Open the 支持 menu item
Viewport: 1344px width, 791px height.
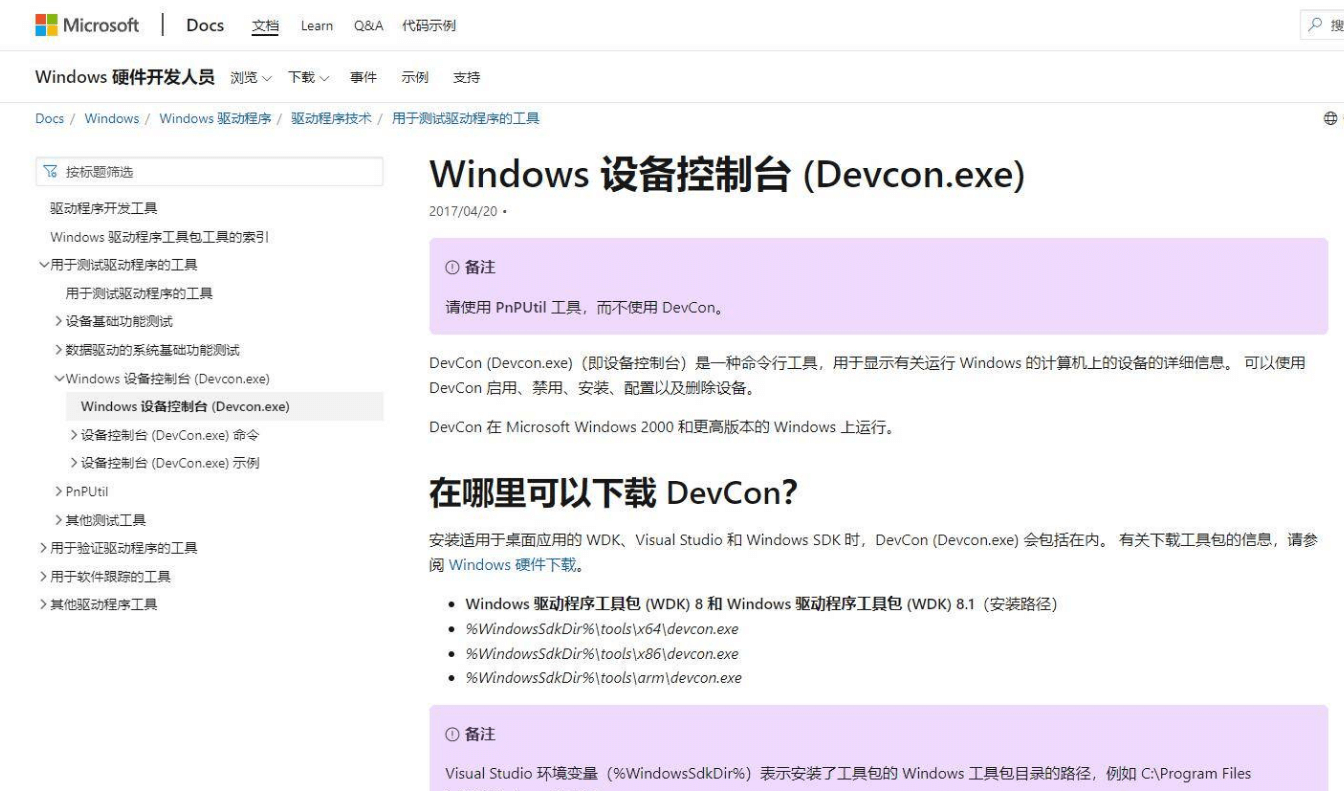(466, 77)
